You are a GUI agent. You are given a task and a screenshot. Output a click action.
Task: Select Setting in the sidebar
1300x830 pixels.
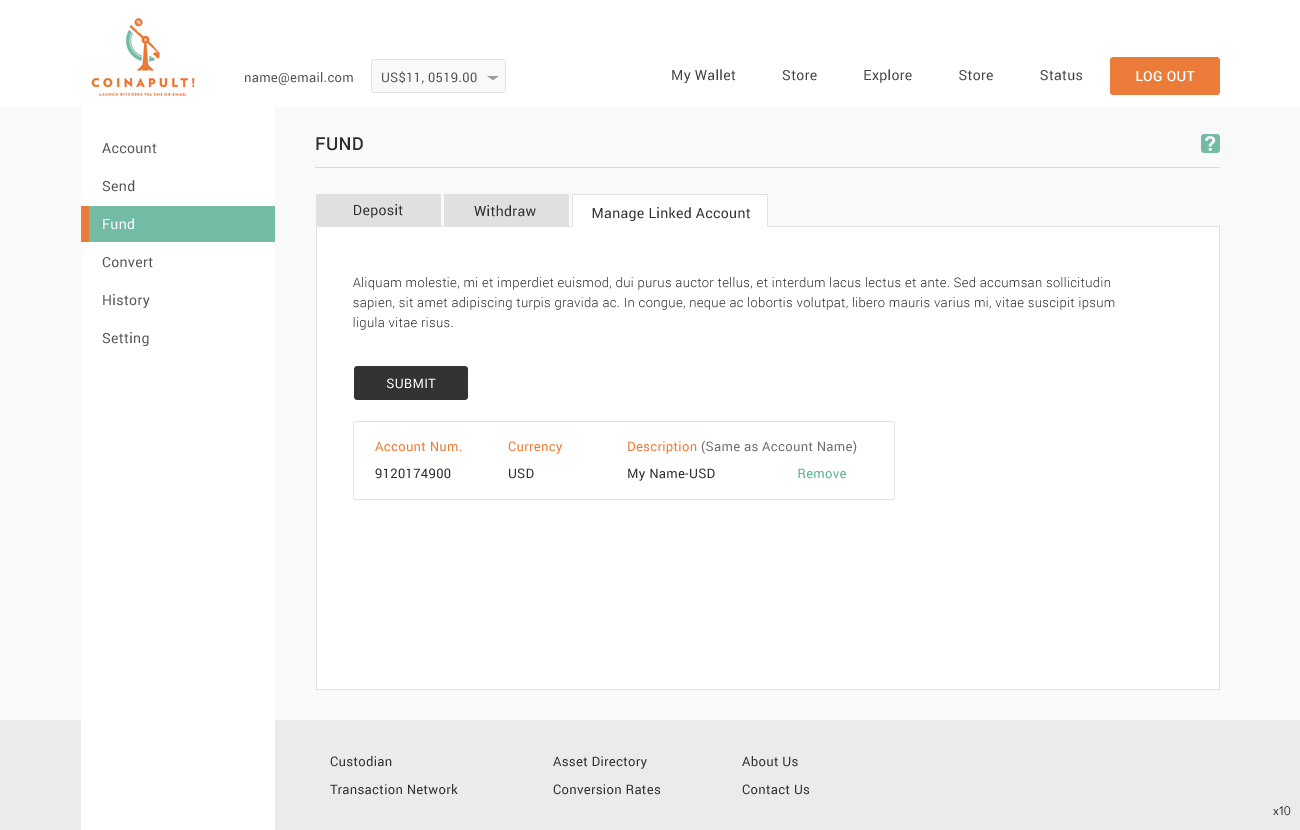tap(126, 338)
